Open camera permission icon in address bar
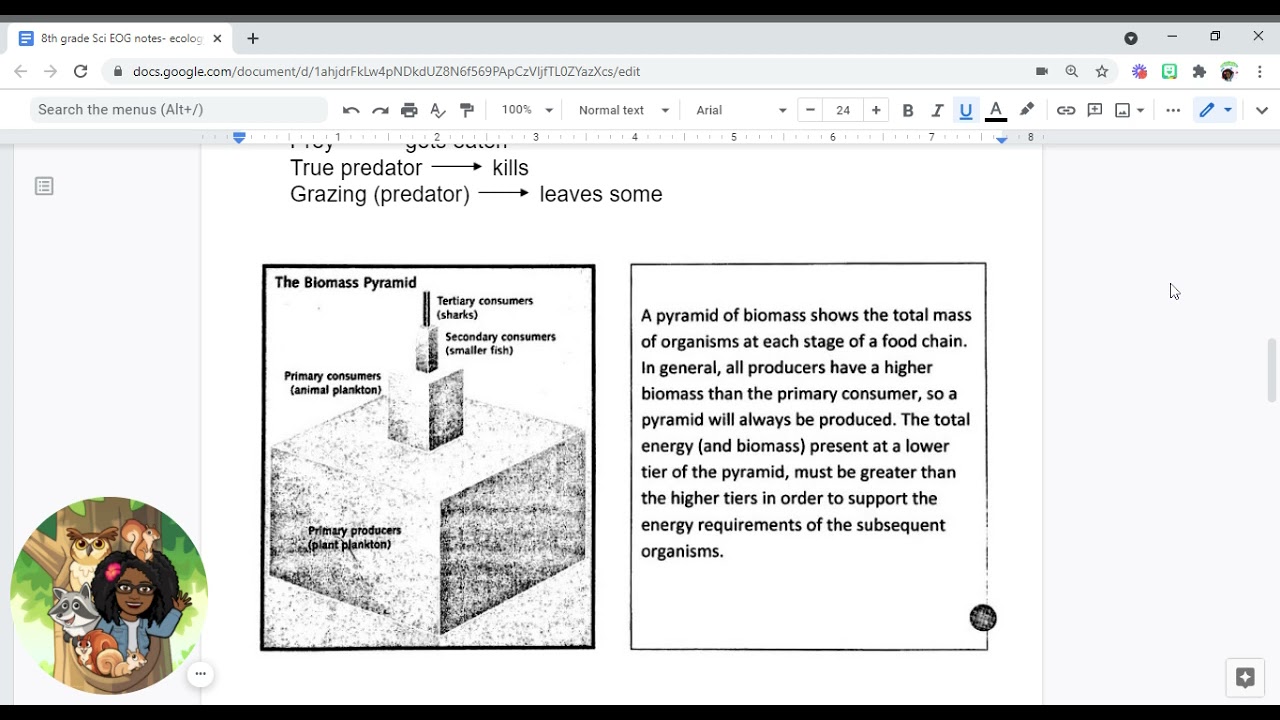This screenshot has width=1280, height=720. tap(1042, 71)
